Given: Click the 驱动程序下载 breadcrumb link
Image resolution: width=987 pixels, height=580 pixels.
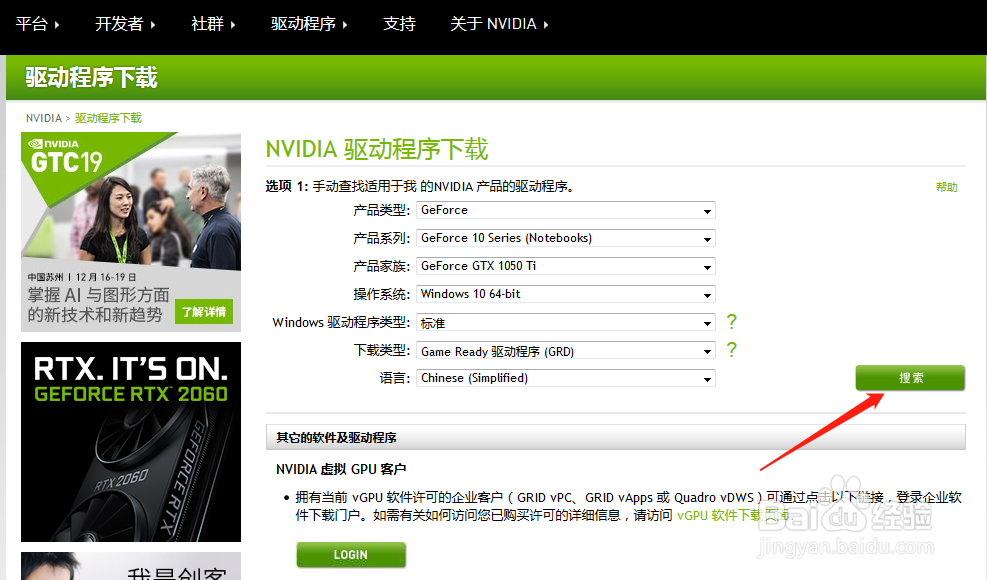Looking at the screenshot, I should (108, 118).
